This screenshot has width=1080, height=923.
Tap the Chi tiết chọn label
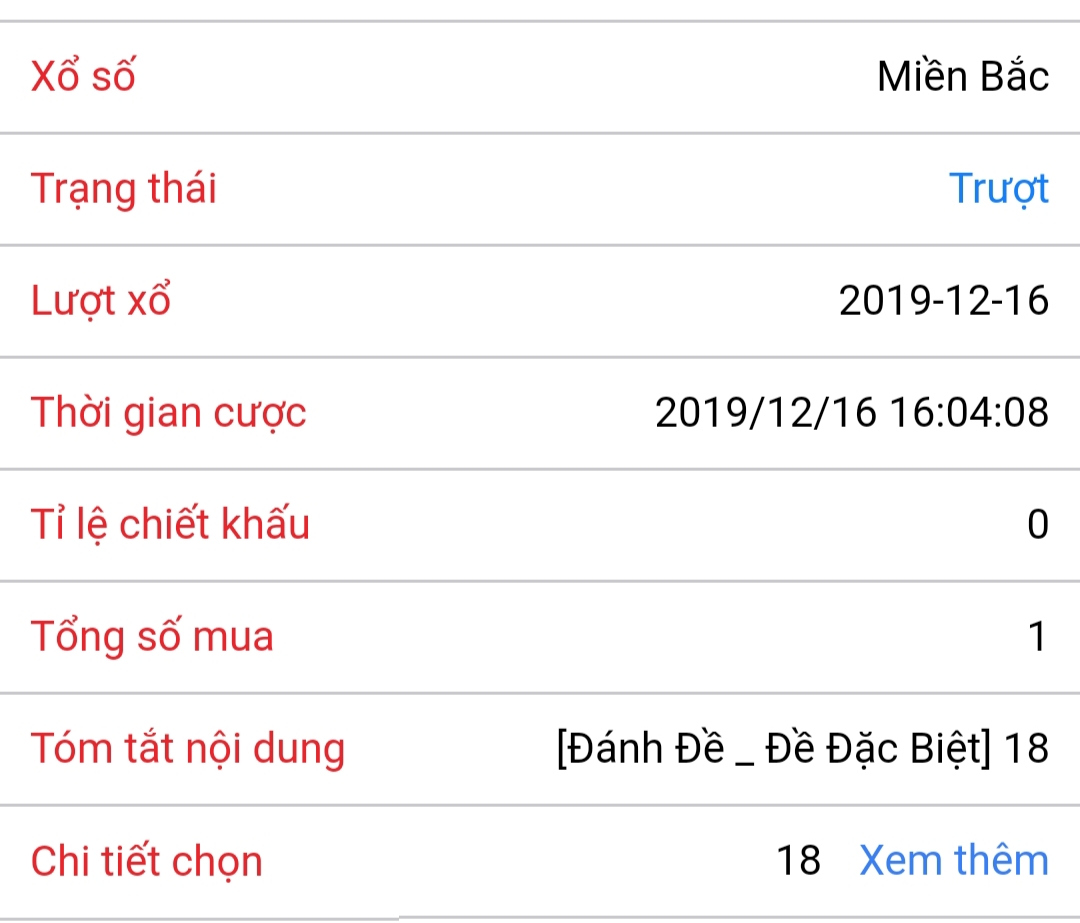pos(147,861)
